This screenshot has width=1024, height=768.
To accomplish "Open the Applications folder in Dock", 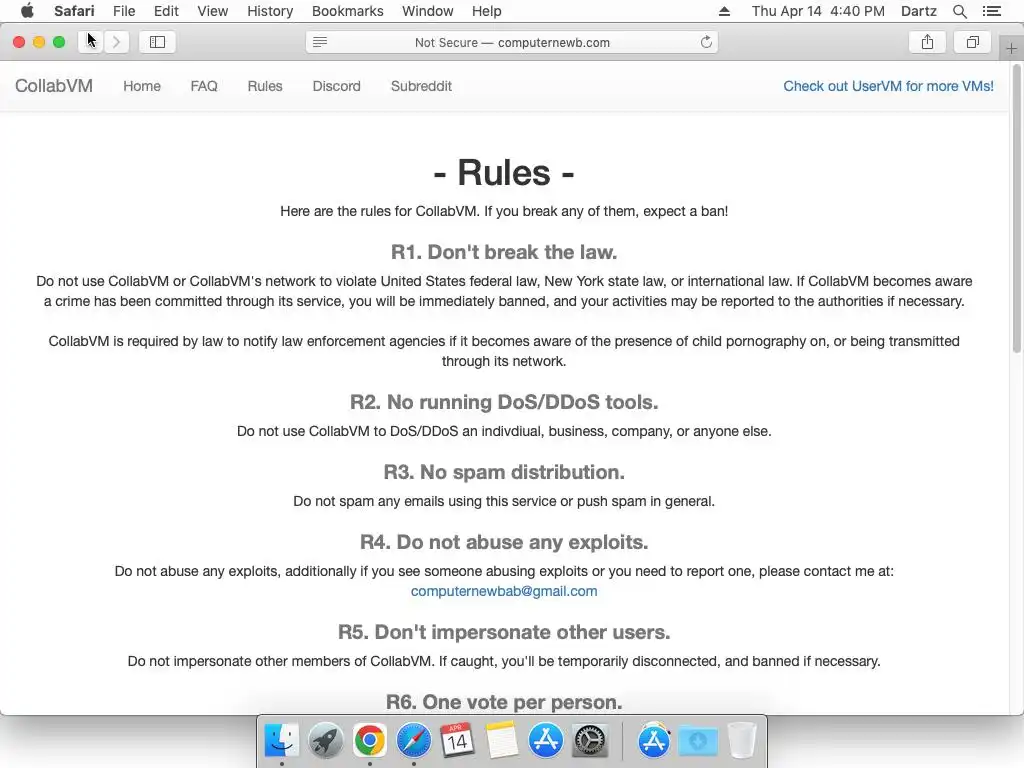I will tap(654, 741).
